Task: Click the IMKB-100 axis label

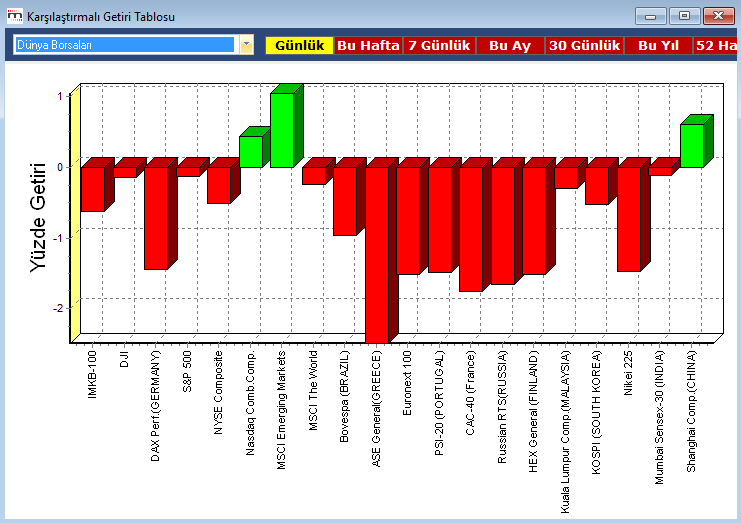Action: [92, 374]
